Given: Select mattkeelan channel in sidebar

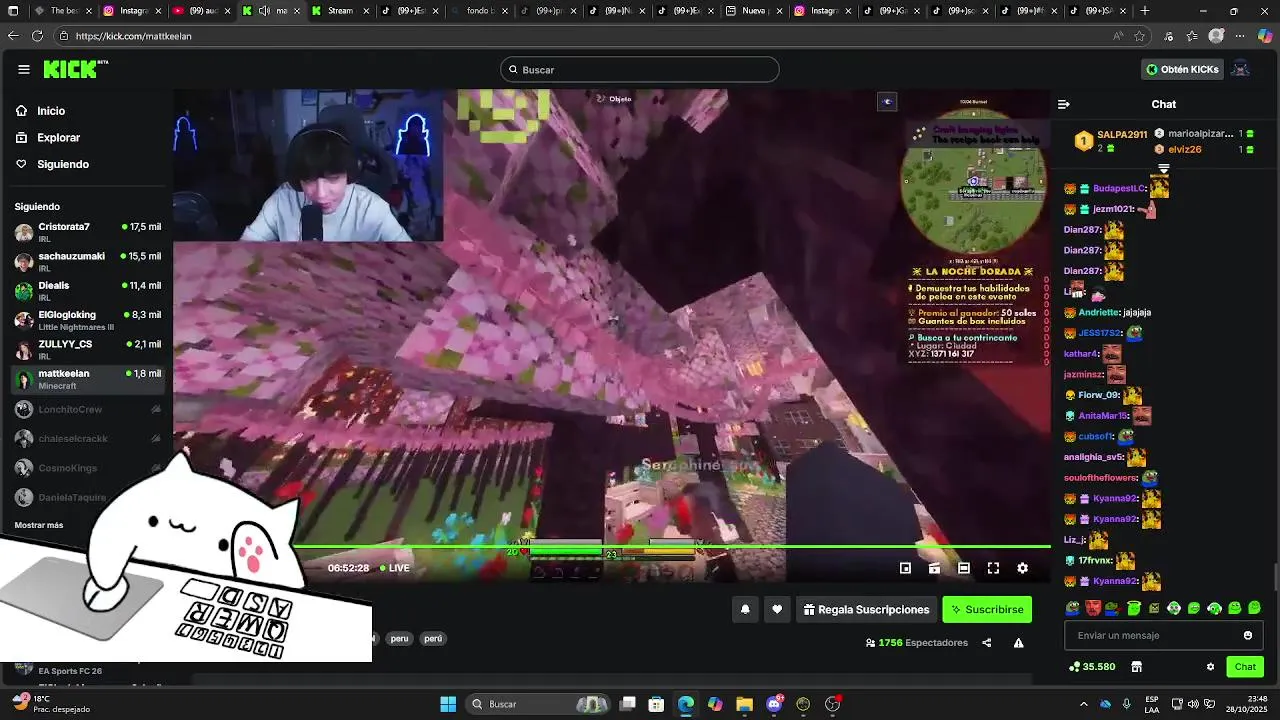Looking at the screenshot, I should click(88, 379).
